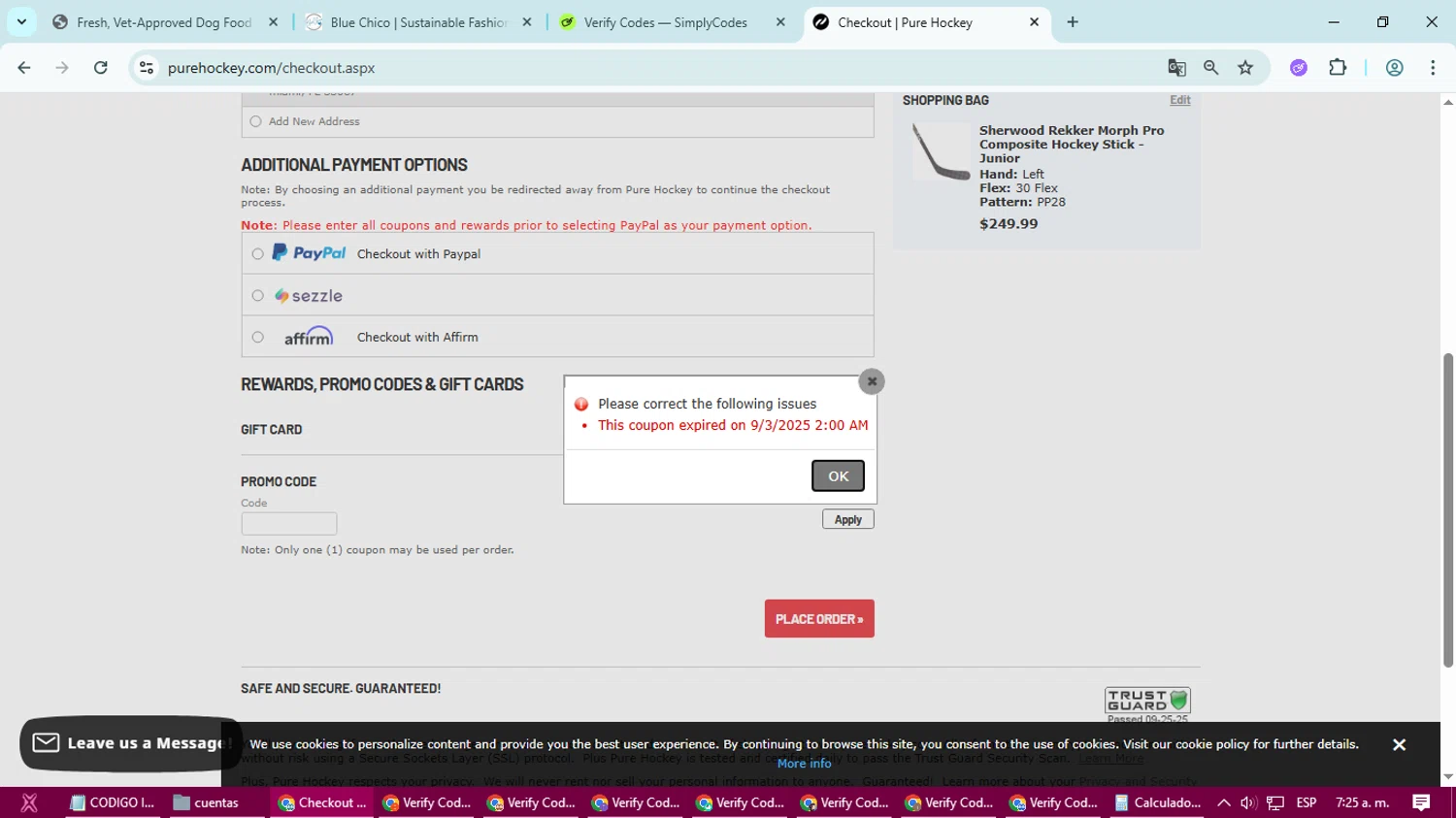Open the purple extension icon
This screenshot has width=1456, height=818.
(1299, 68)
